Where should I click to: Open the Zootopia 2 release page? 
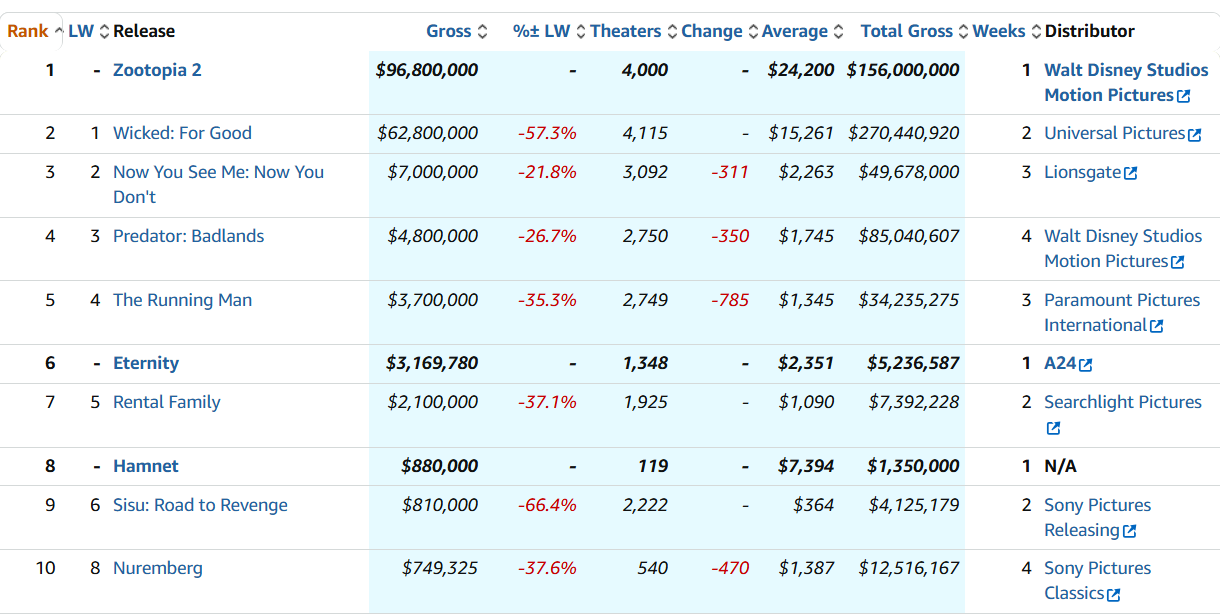coord(157,70)
